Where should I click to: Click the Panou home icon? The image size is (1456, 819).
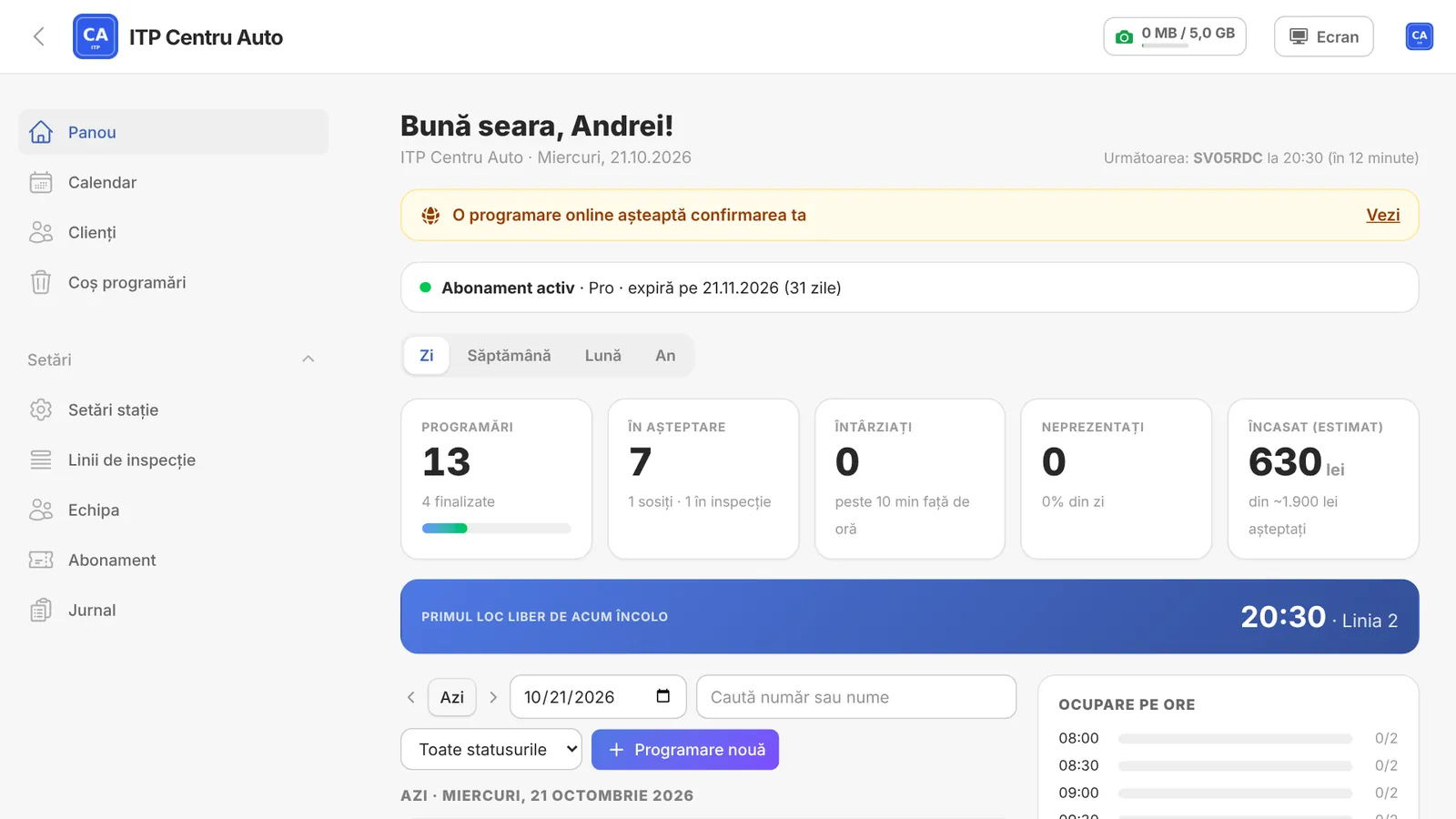(41, 132)
